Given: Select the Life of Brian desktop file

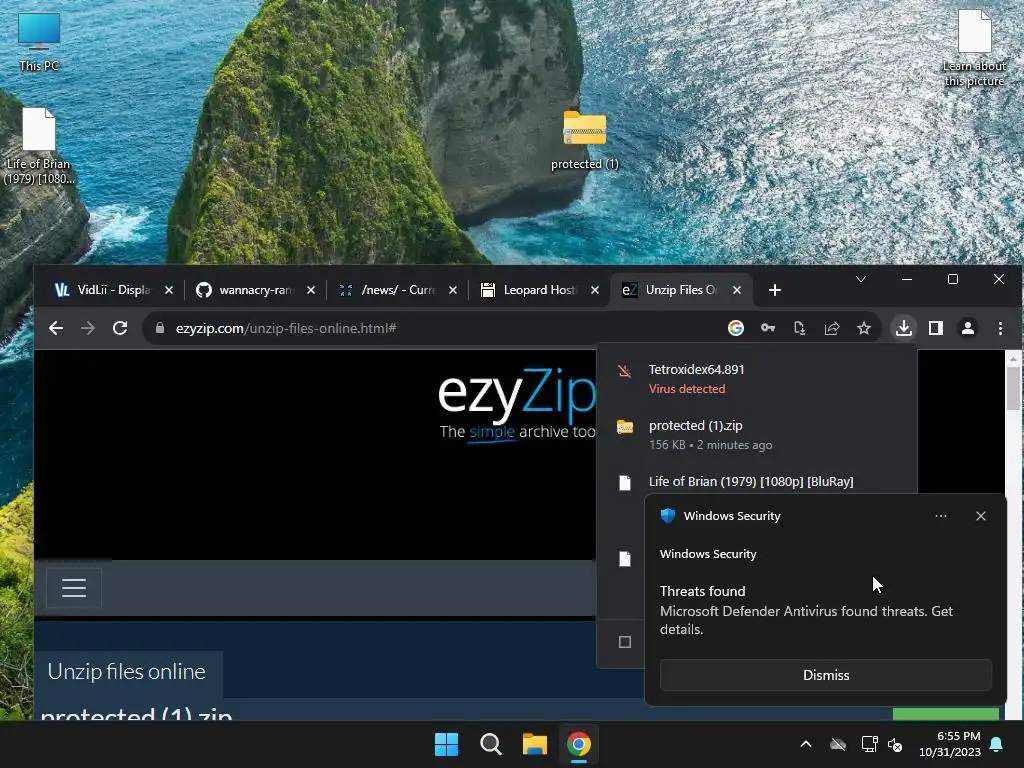Looking at the screenshot, I should [39, 146].
